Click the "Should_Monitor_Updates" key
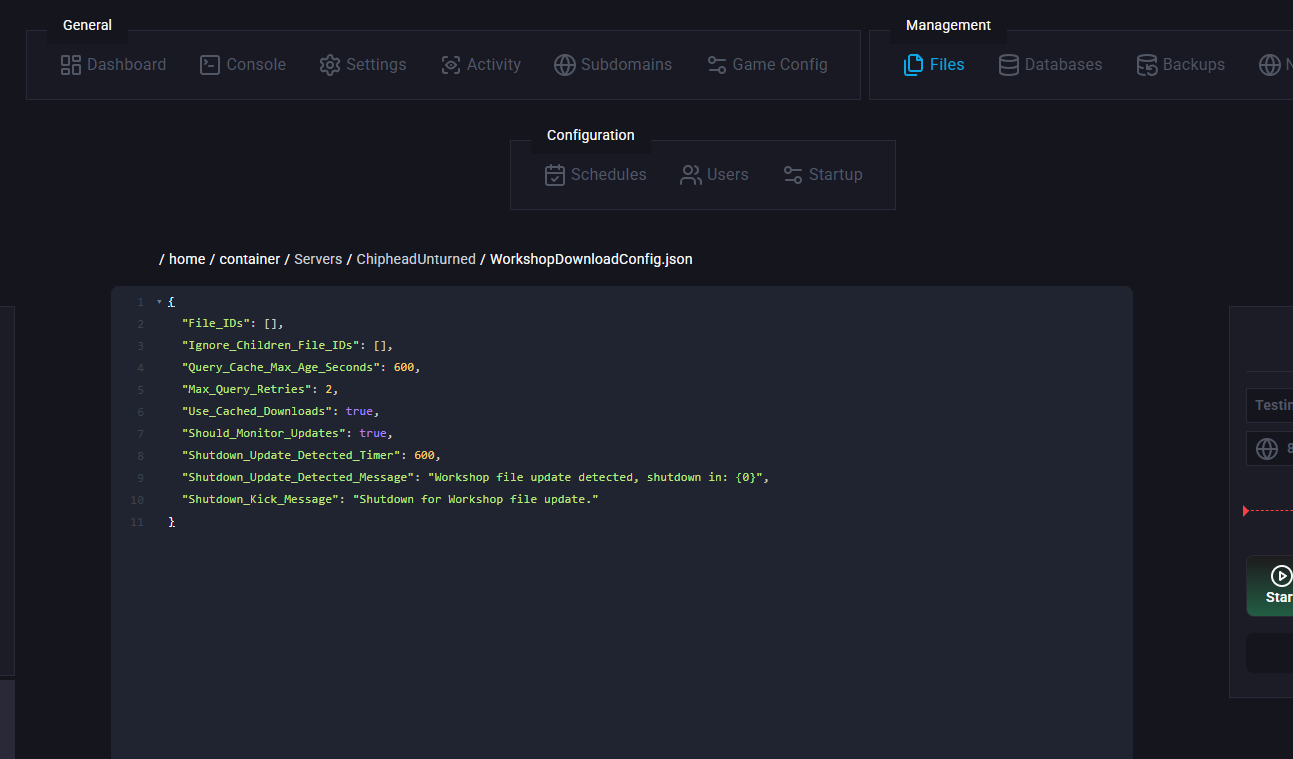 [x=263, y=433]
